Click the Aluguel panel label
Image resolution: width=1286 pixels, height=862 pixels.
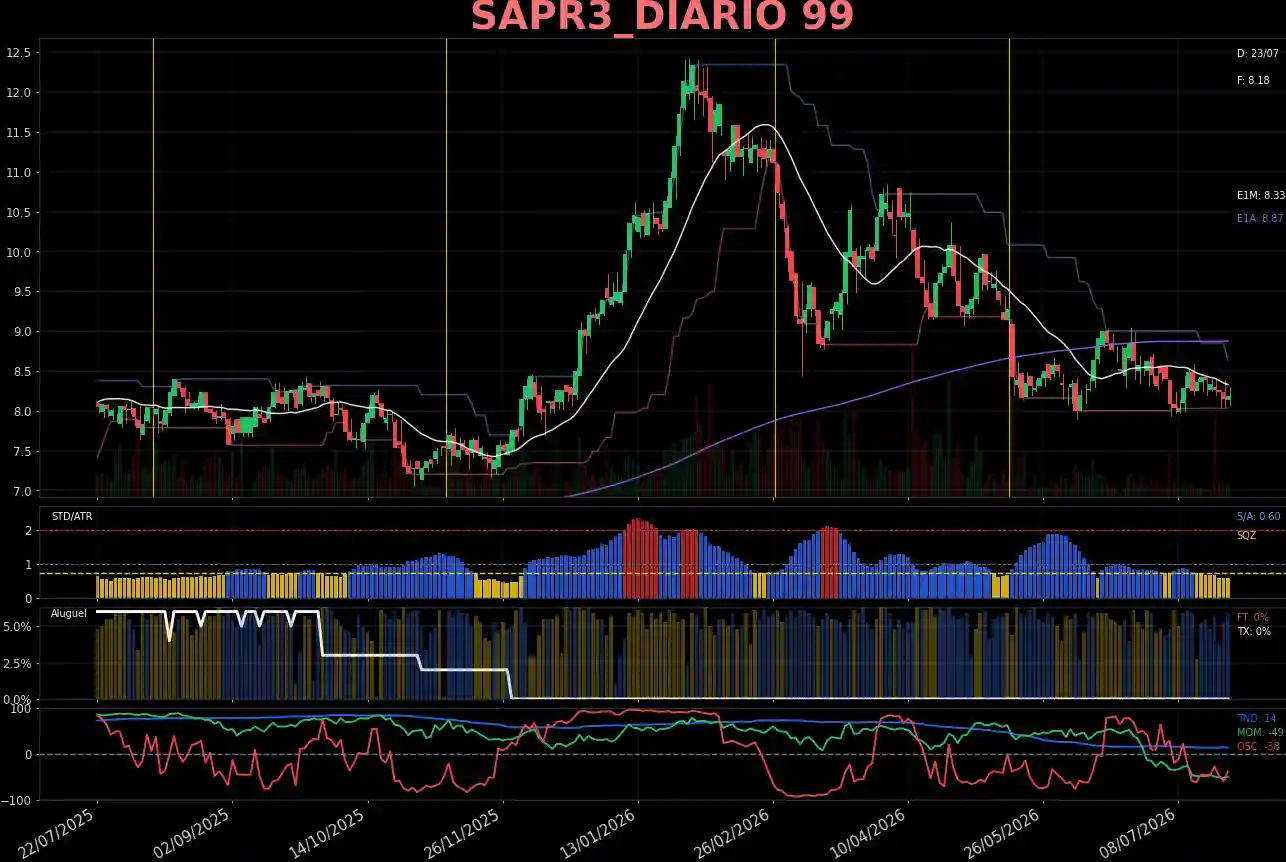[69, 613]
